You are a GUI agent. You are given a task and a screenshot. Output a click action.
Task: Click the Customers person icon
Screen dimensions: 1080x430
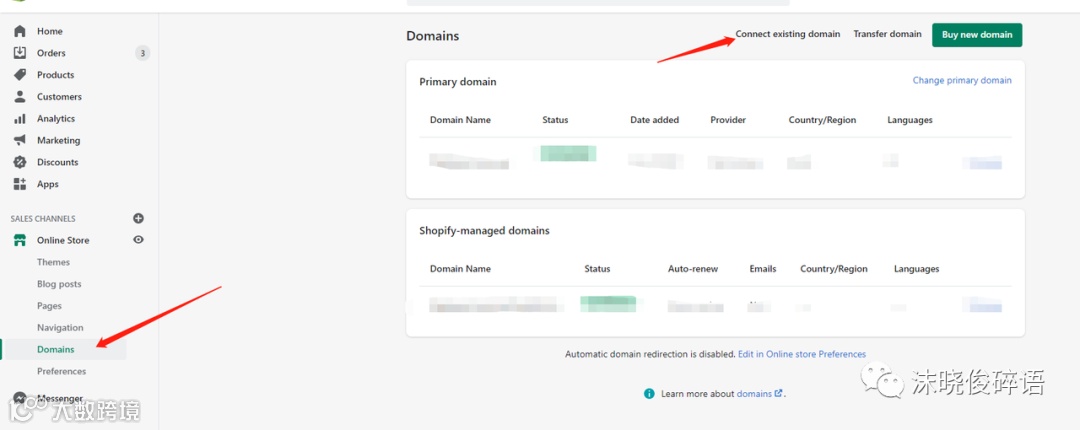pos(20,97)
